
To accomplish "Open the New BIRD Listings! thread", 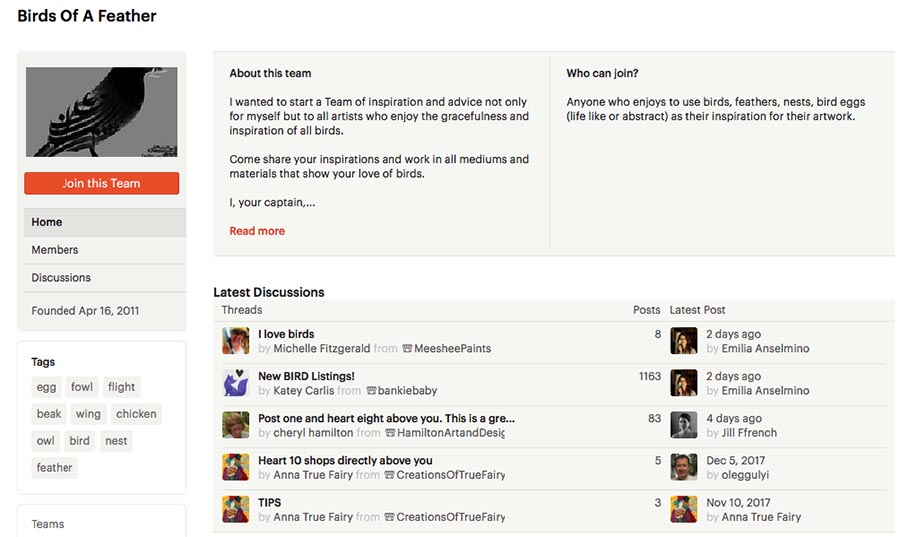I will (x=306, y=376).
